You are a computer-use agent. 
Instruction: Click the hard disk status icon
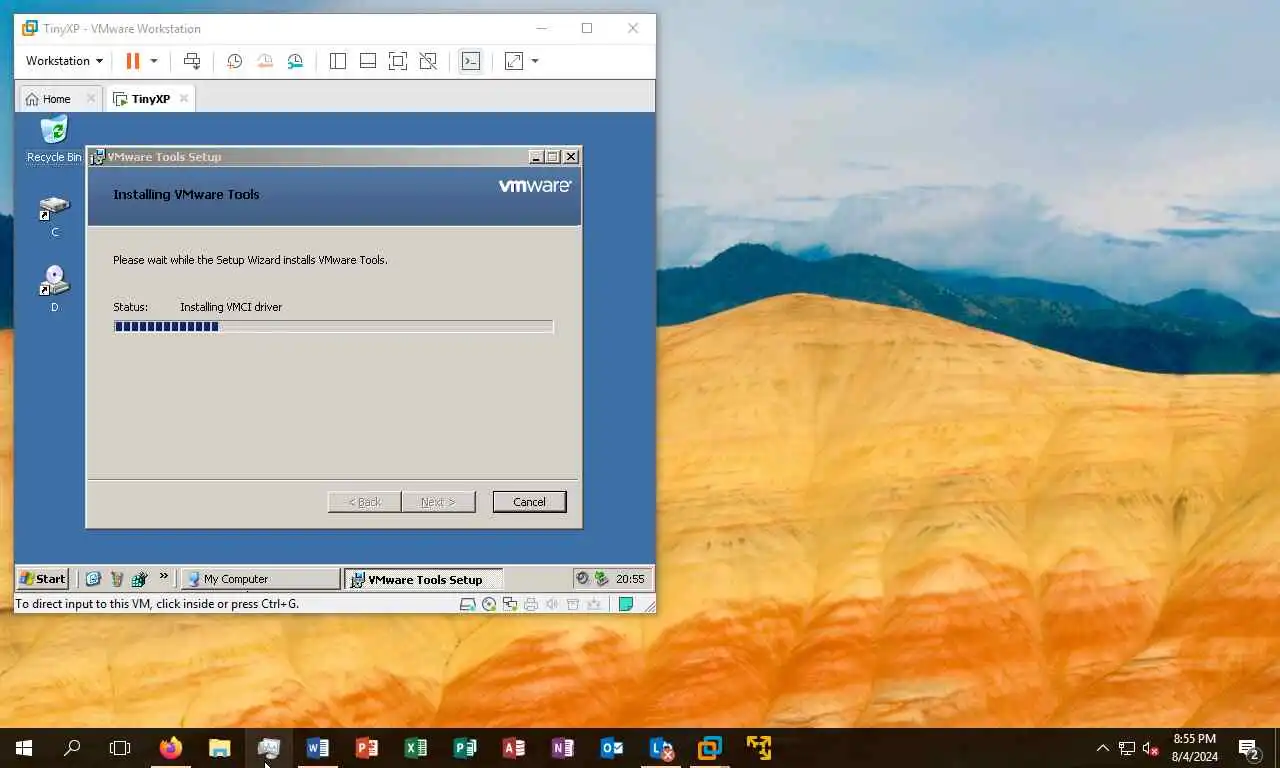pos(467,604)
